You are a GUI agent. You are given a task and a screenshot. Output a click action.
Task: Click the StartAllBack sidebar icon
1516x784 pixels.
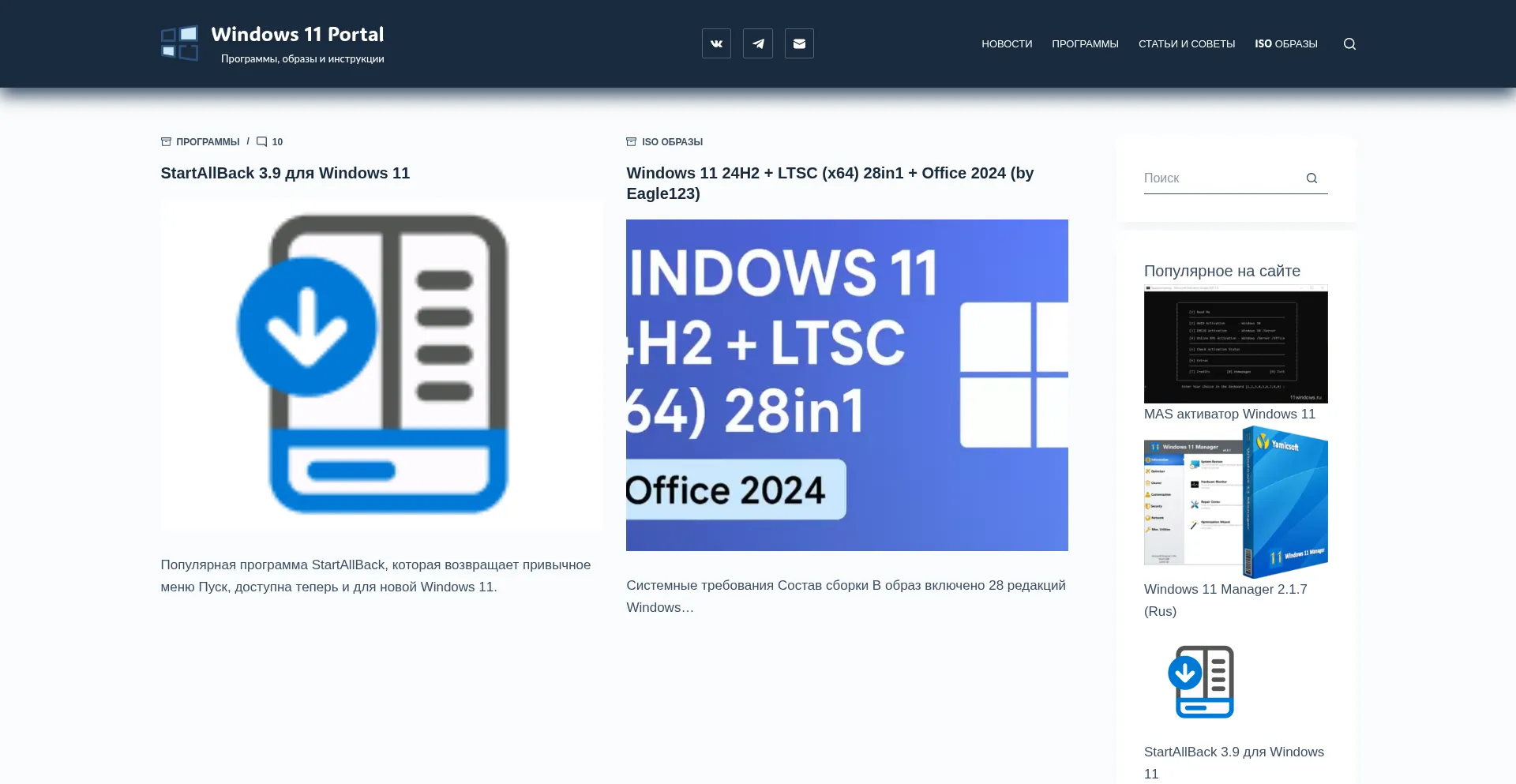tap(1201, 681)
